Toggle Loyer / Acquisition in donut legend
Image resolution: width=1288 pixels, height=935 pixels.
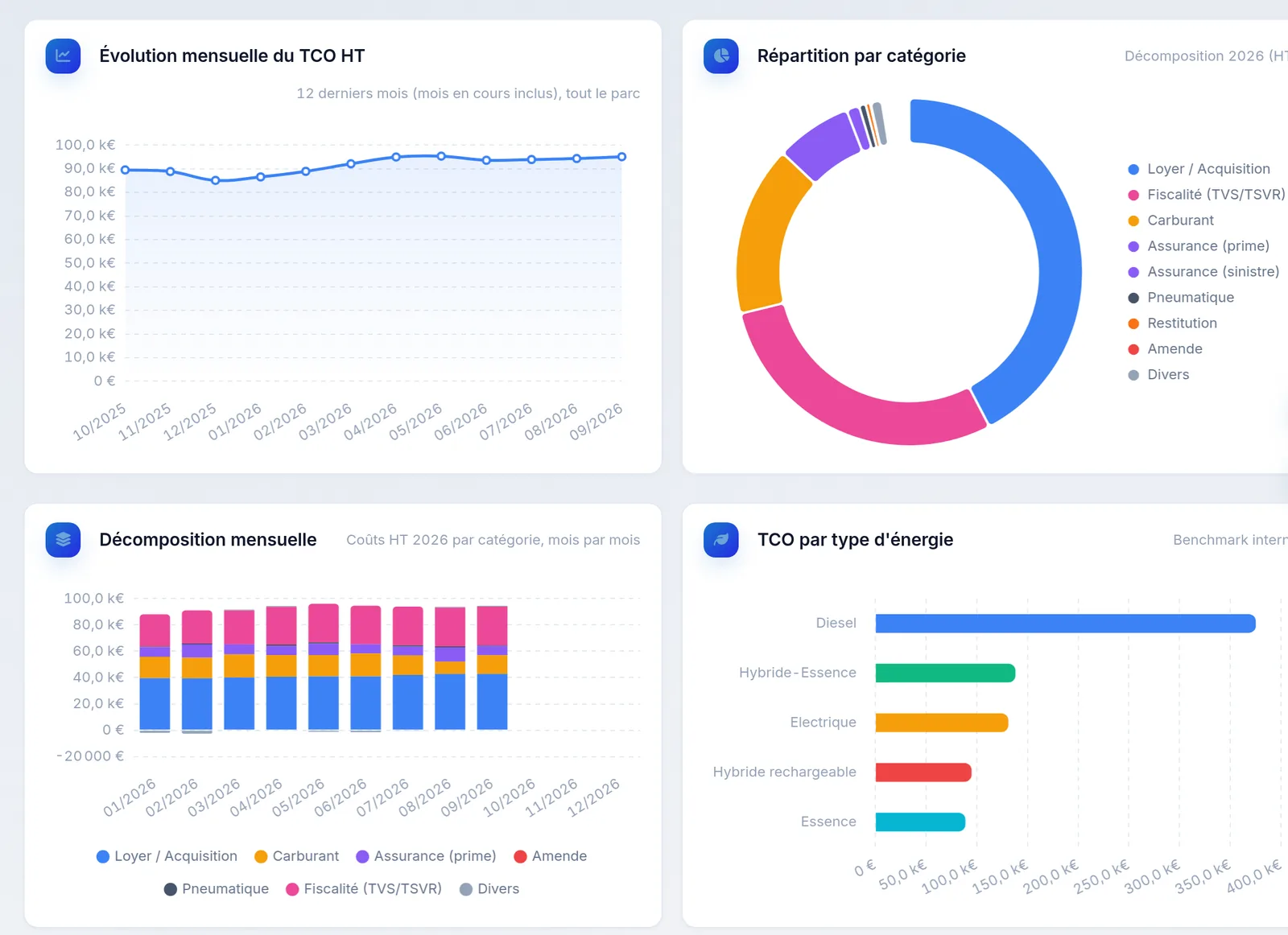click(x=1199, y=169)
